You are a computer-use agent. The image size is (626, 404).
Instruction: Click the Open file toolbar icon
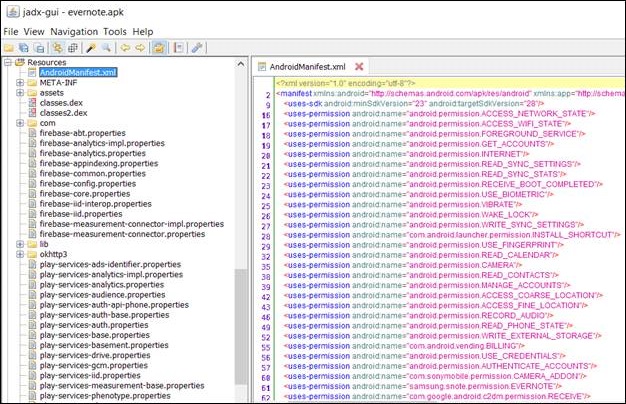pyautogui.click(x=9, y=47)
